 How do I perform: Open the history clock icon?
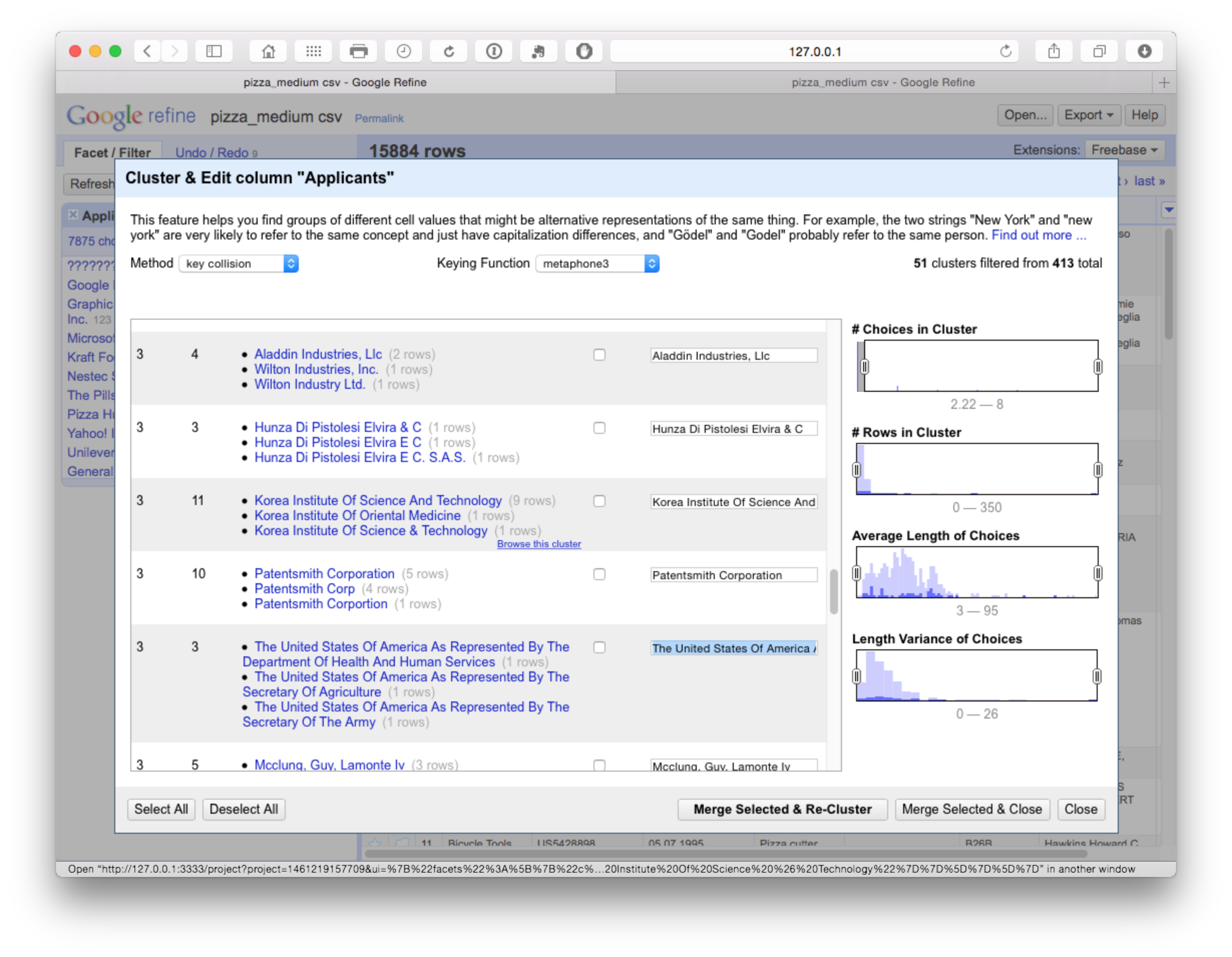pyautogui.click(x=403, y=51)
